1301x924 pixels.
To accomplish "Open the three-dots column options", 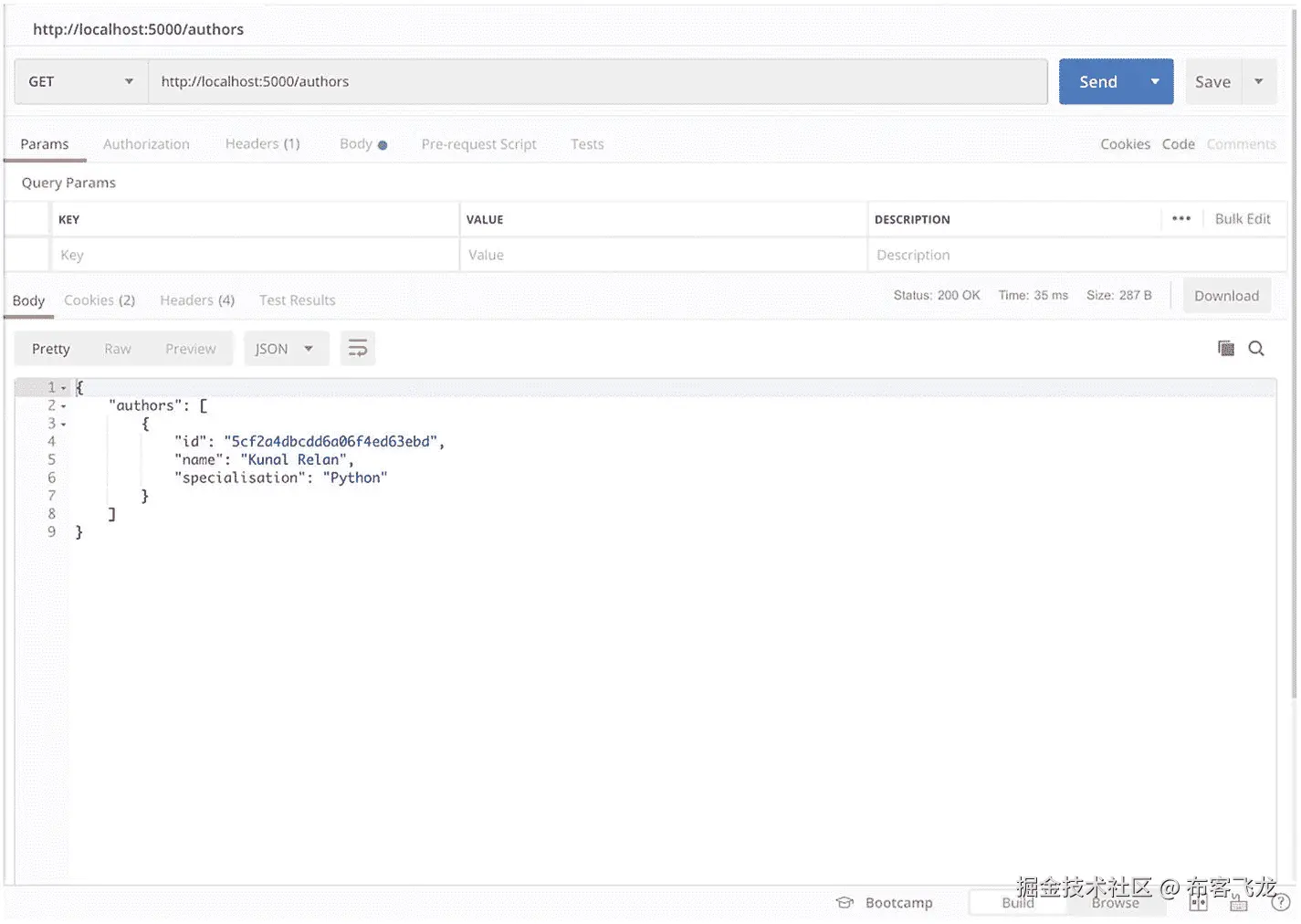I will click(1181, 218).
